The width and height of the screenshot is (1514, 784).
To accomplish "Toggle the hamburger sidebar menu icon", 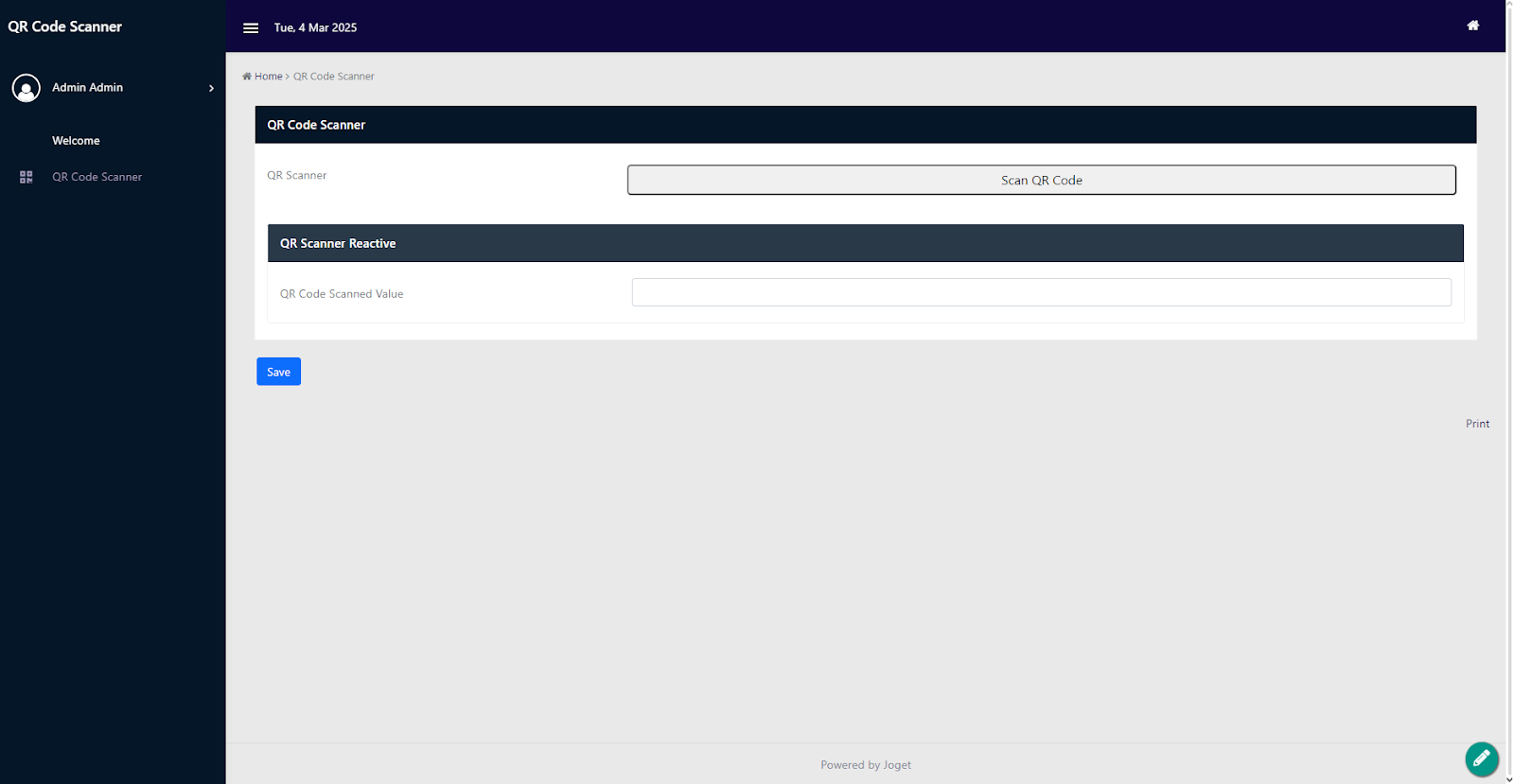I will [x=251, y=27].
